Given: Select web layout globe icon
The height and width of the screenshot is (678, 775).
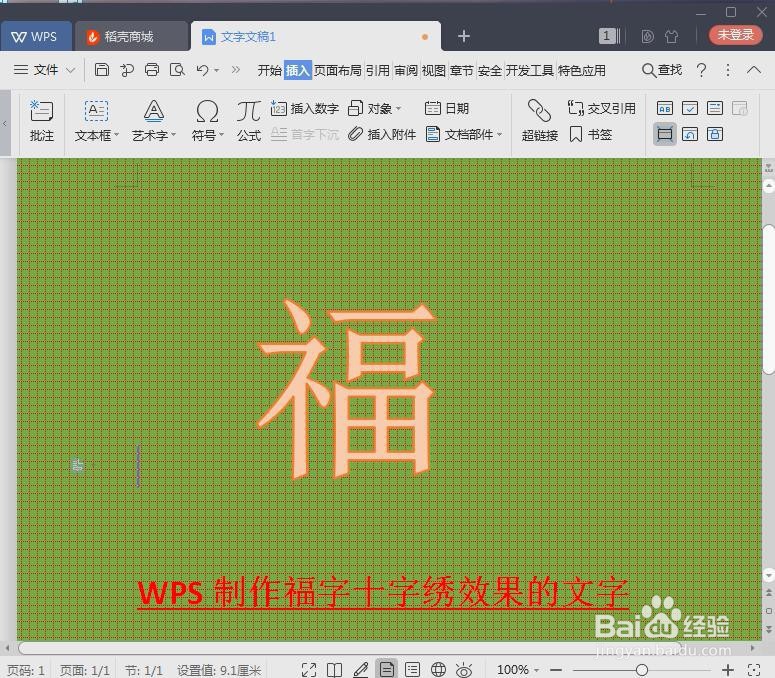Looking at the screenshot, I should [438, 670].
